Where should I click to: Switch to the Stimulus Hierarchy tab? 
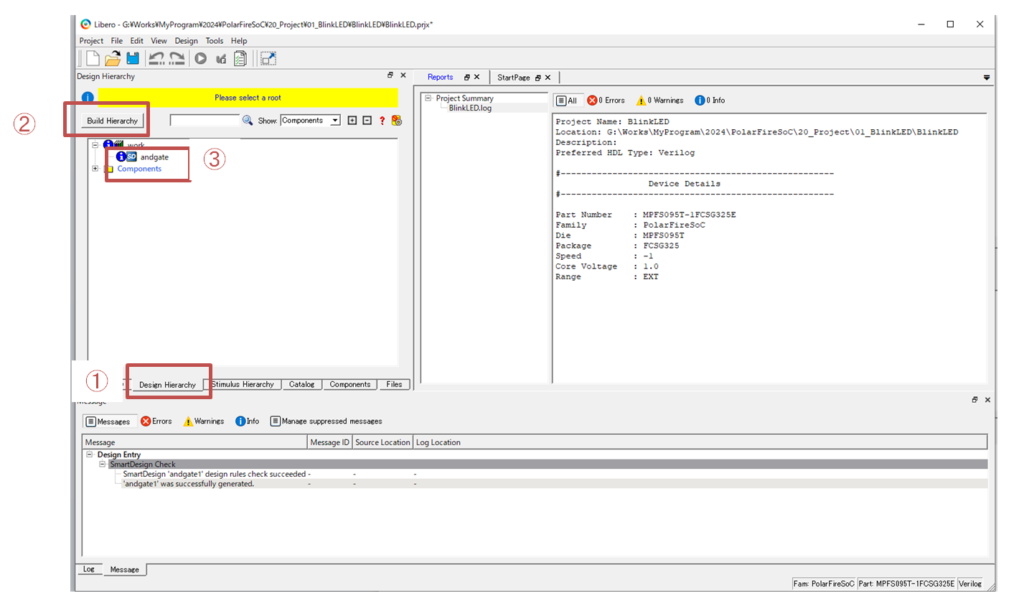tap(242, 384)
